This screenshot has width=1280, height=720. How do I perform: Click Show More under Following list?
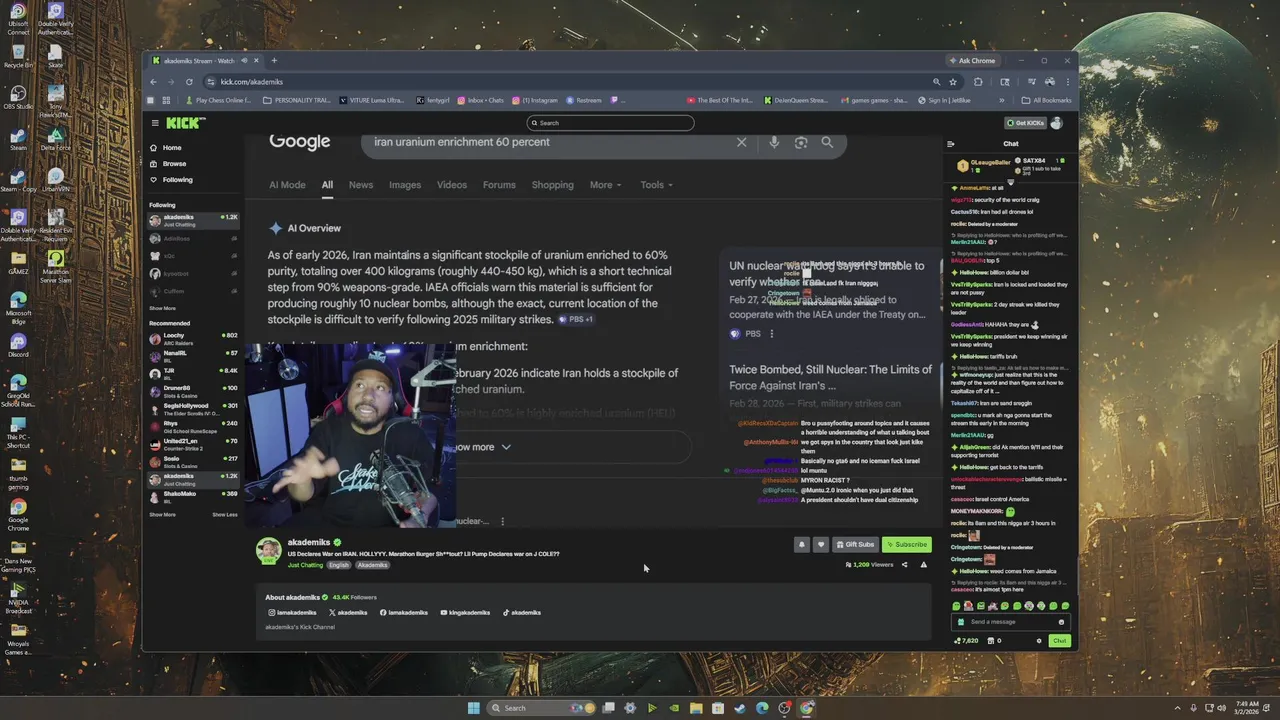click(x=162, y=308)
